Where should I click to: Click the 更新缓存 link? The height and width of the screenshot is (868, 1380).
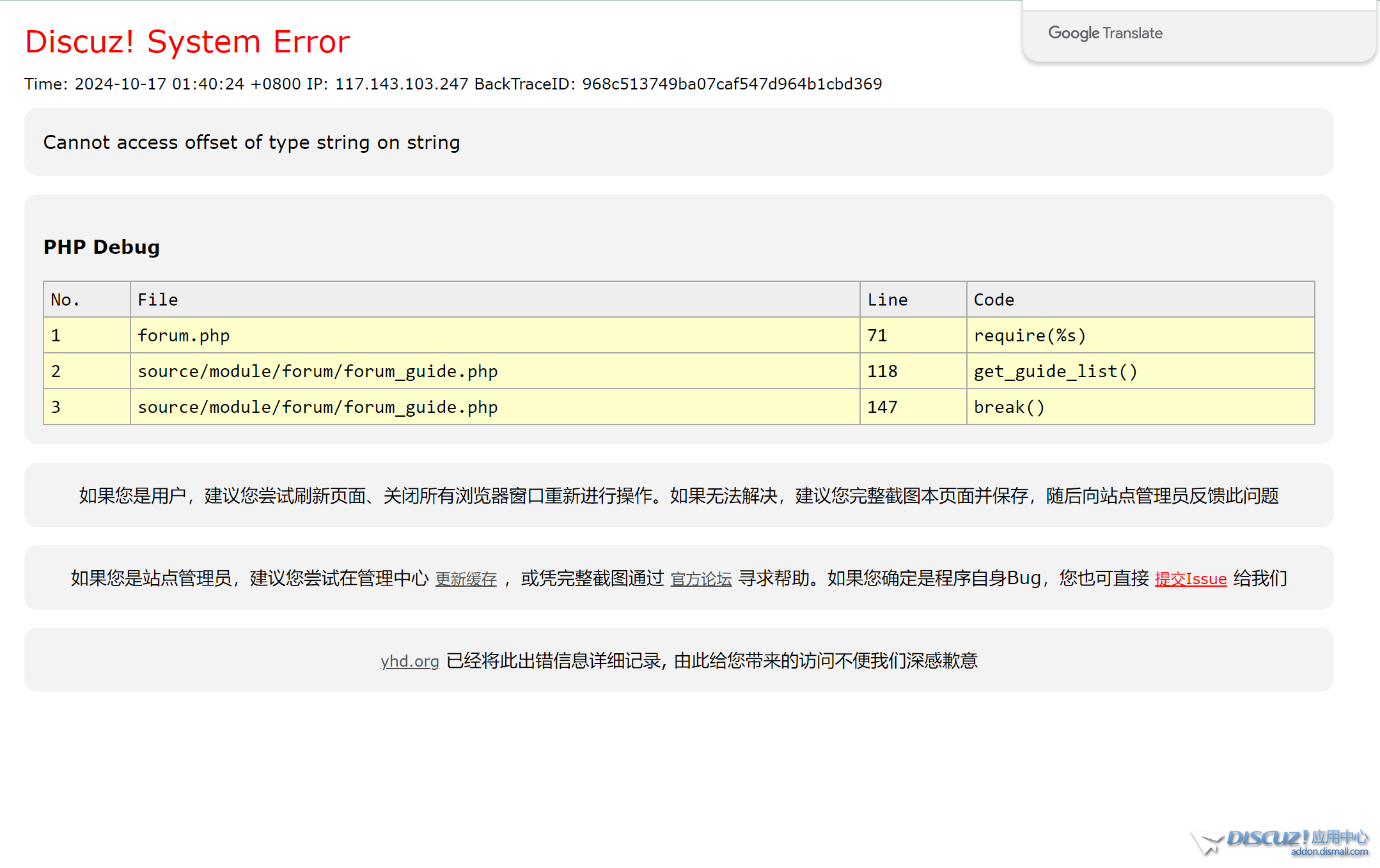(466, 579)
